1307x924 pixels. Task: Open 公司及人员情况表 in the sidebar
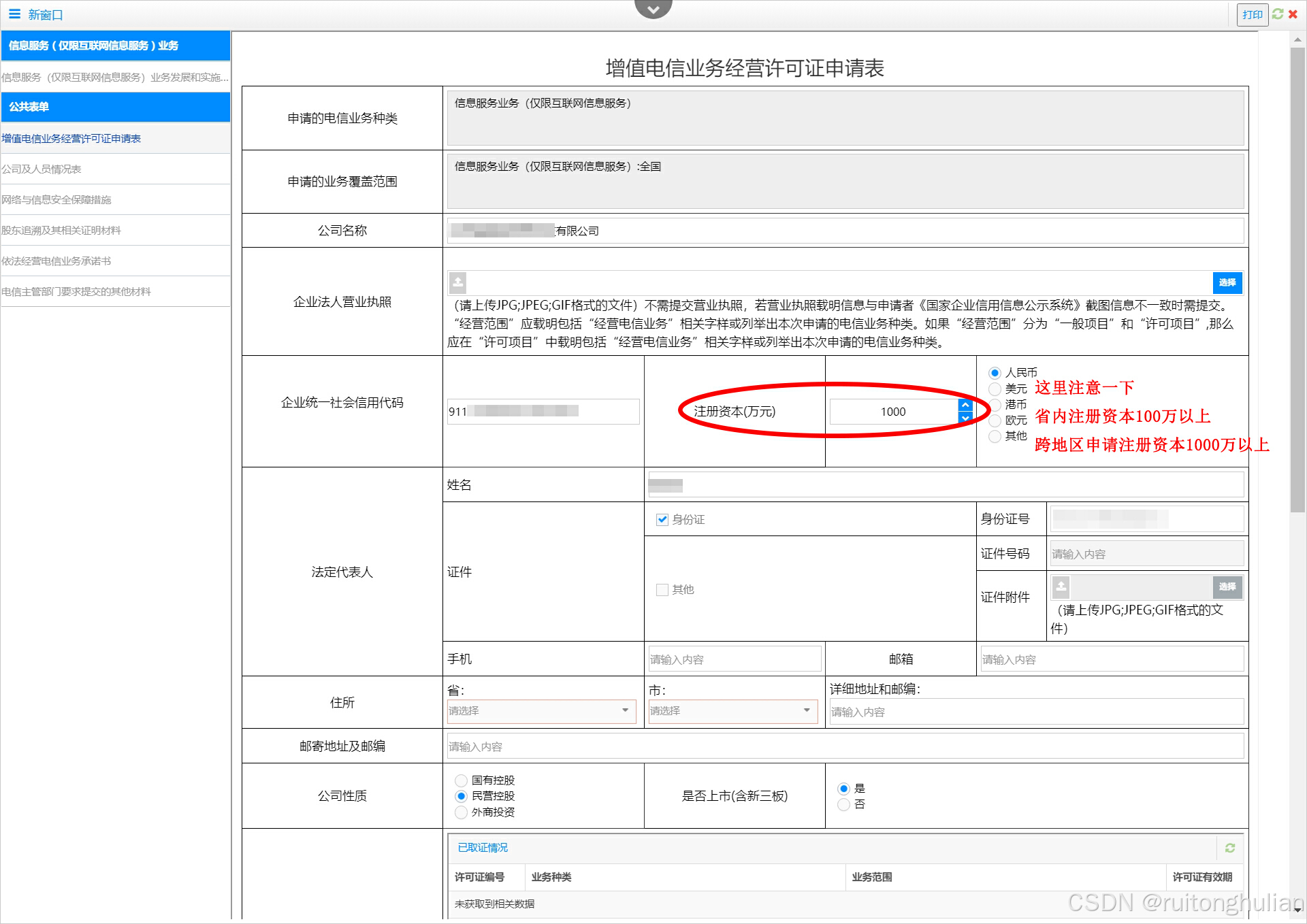tap(41, 169)
